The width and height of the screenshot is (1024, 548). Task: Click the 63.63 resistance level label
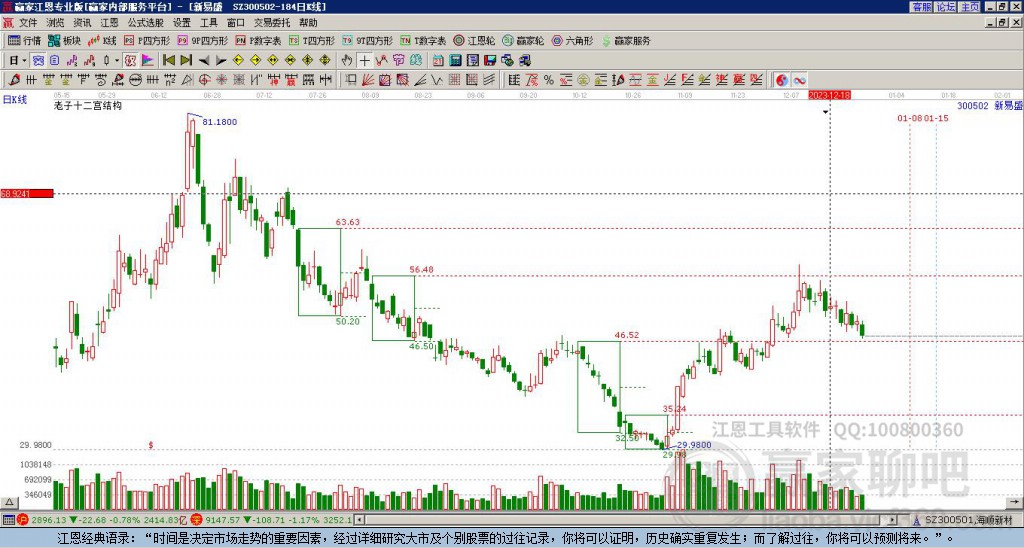pyautogui.click(x=347, y=222)
